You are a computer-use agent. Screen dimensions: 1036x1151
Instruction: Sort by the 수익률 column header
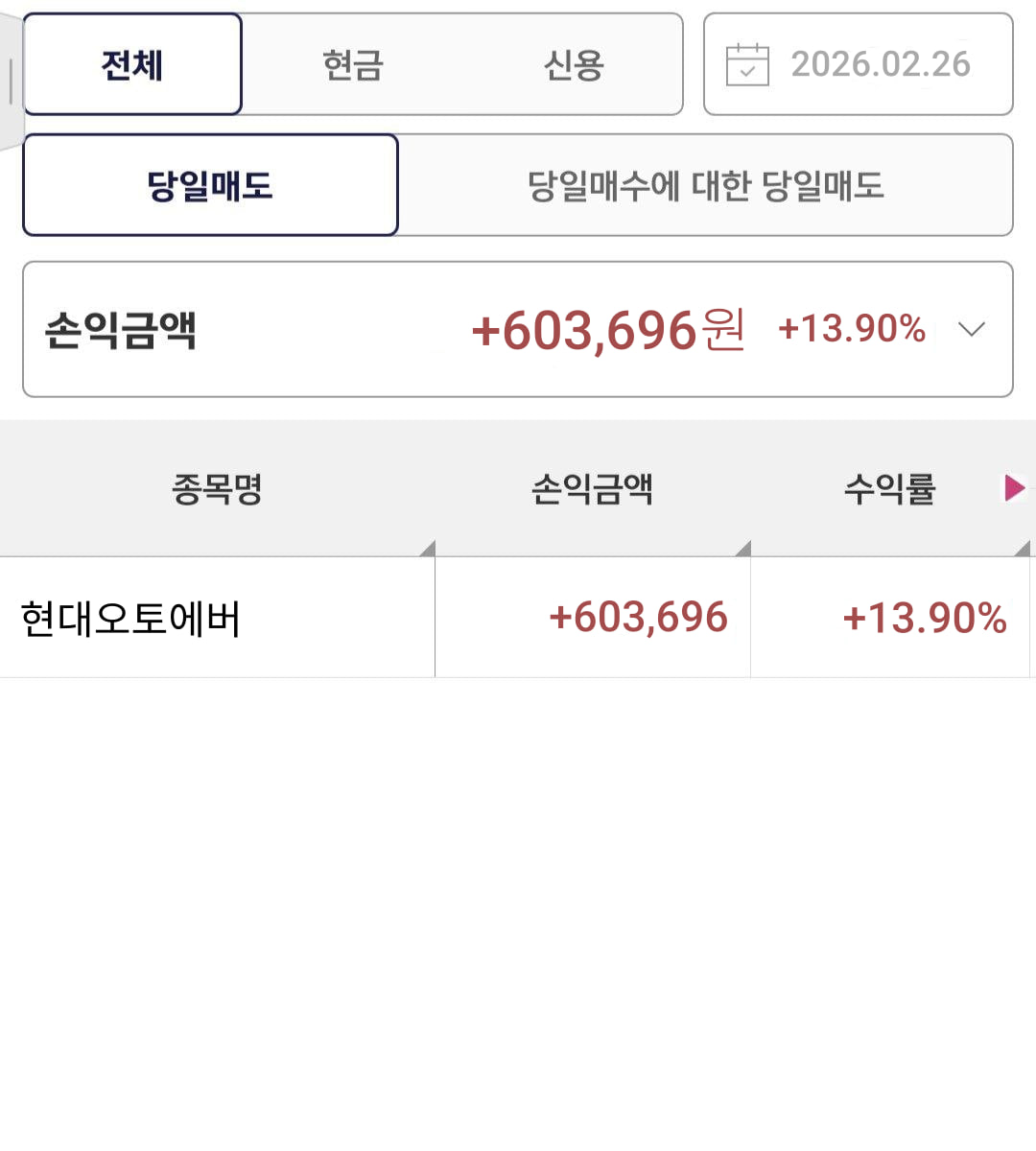[889, 489]
